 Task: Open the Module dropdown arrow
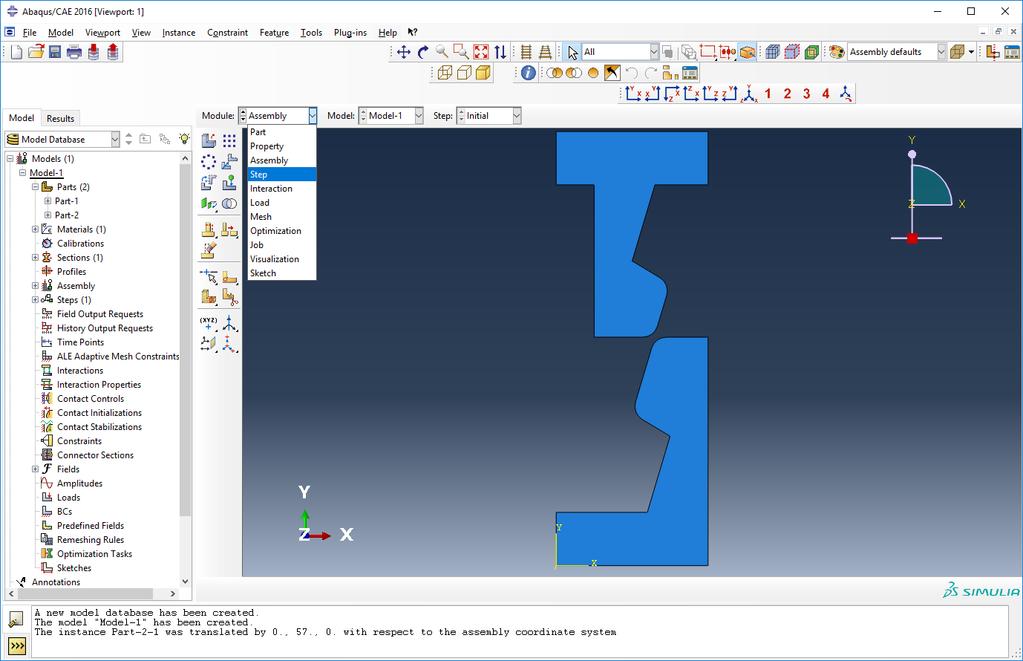point(313,115)
